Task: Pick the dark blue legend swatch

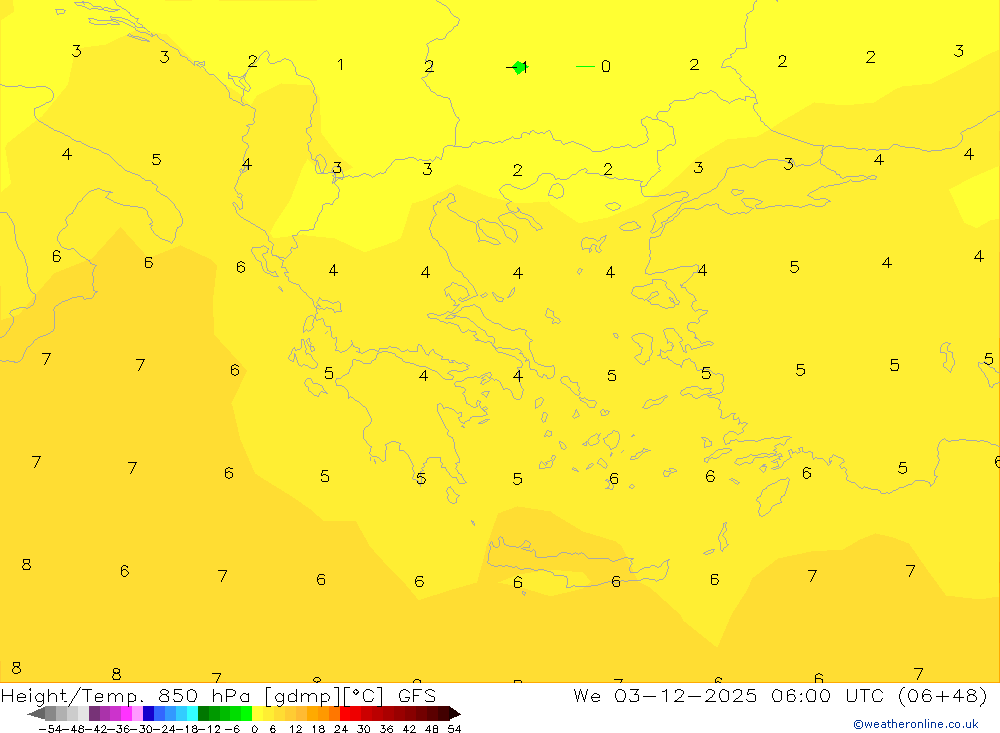Action: [149, 713]
